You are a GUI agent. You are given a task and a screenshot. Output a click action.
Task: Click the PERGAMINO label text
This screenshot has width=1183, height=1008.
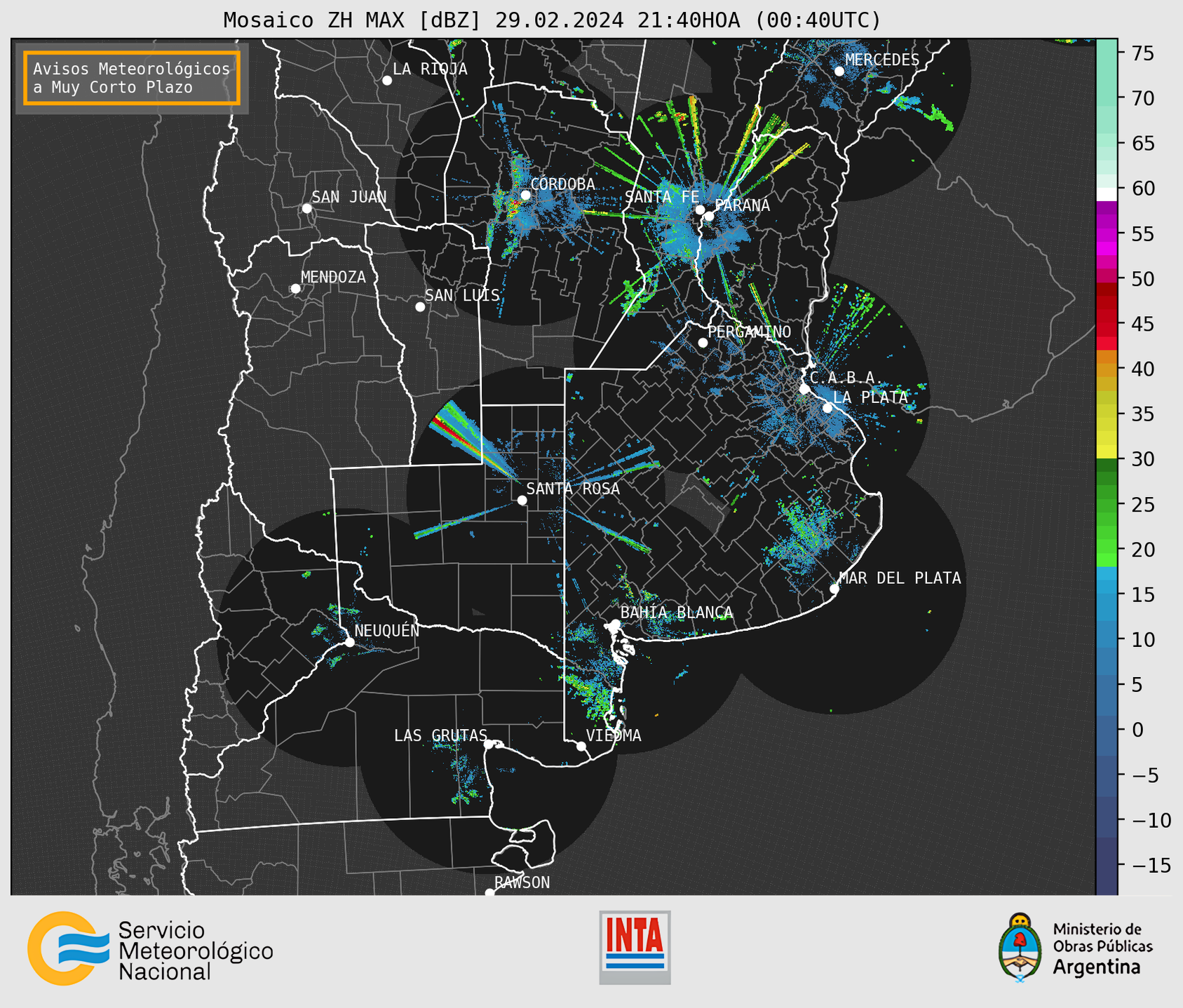pos(749,332)
